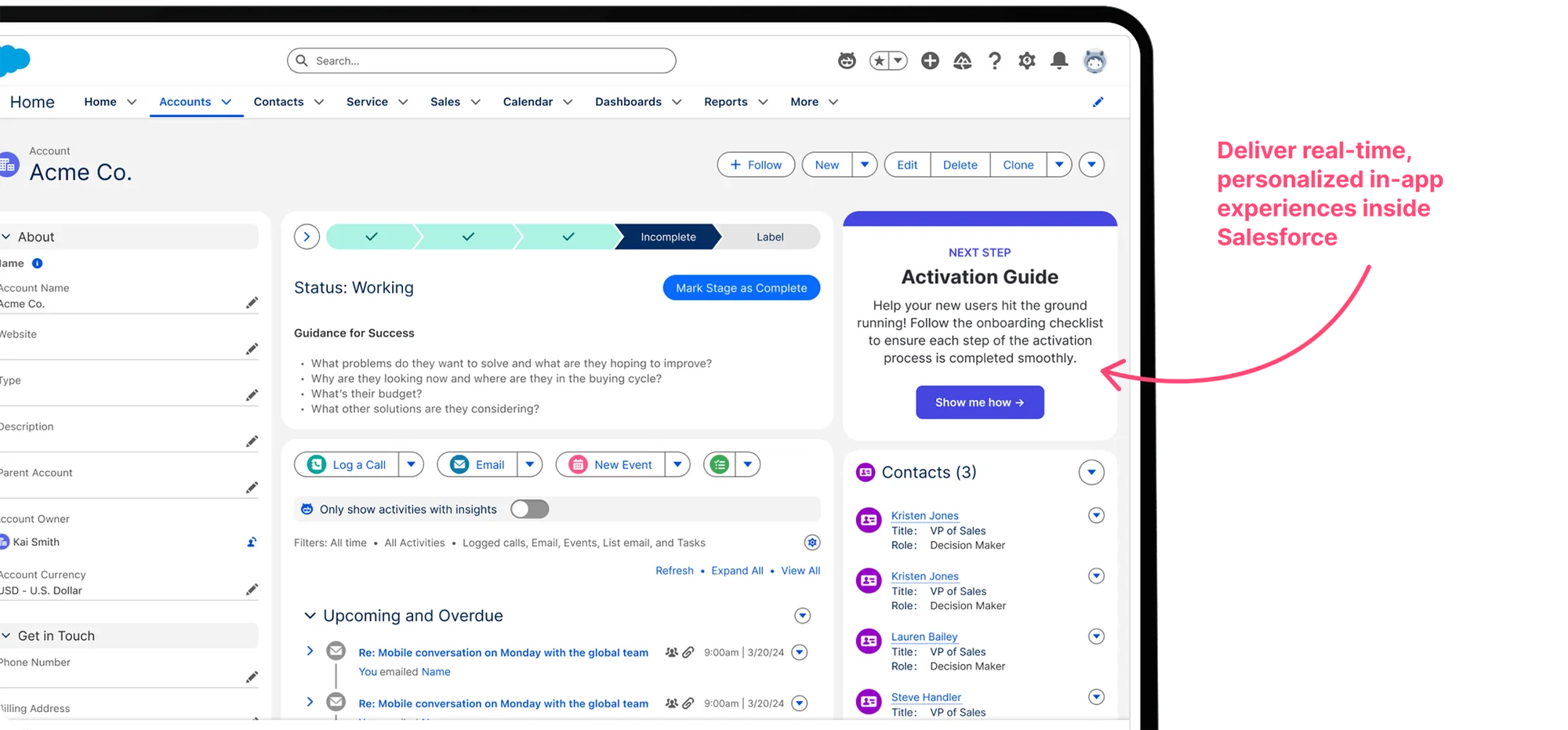
Task: Edit the Website field pencil
Action: [252, 349]
